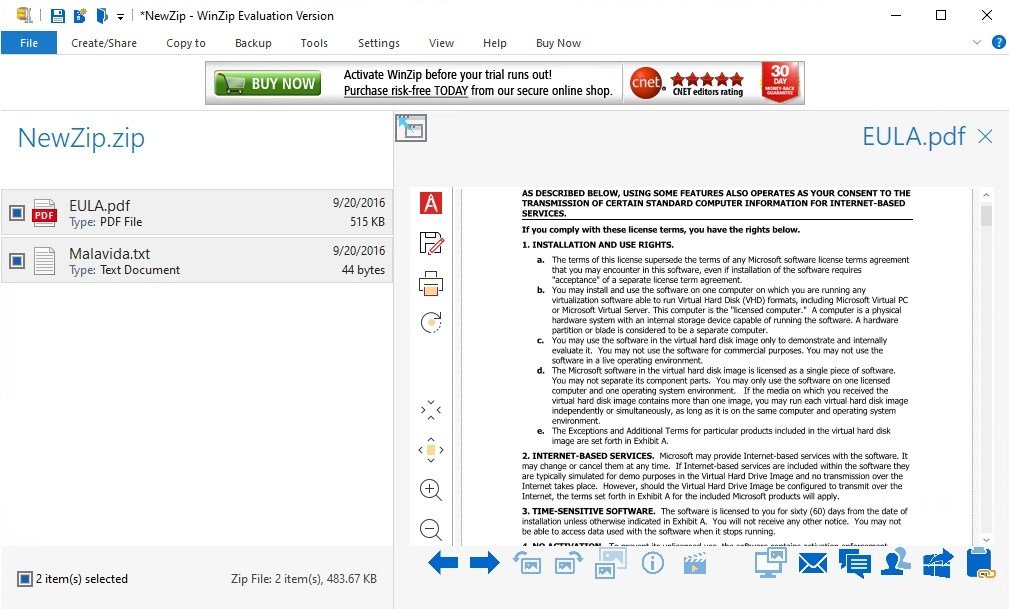The height and width of the screenshot is (609, 1009).
Task: Go to the Settings tab
Action: pyautogui.click(x=378, y=43)
